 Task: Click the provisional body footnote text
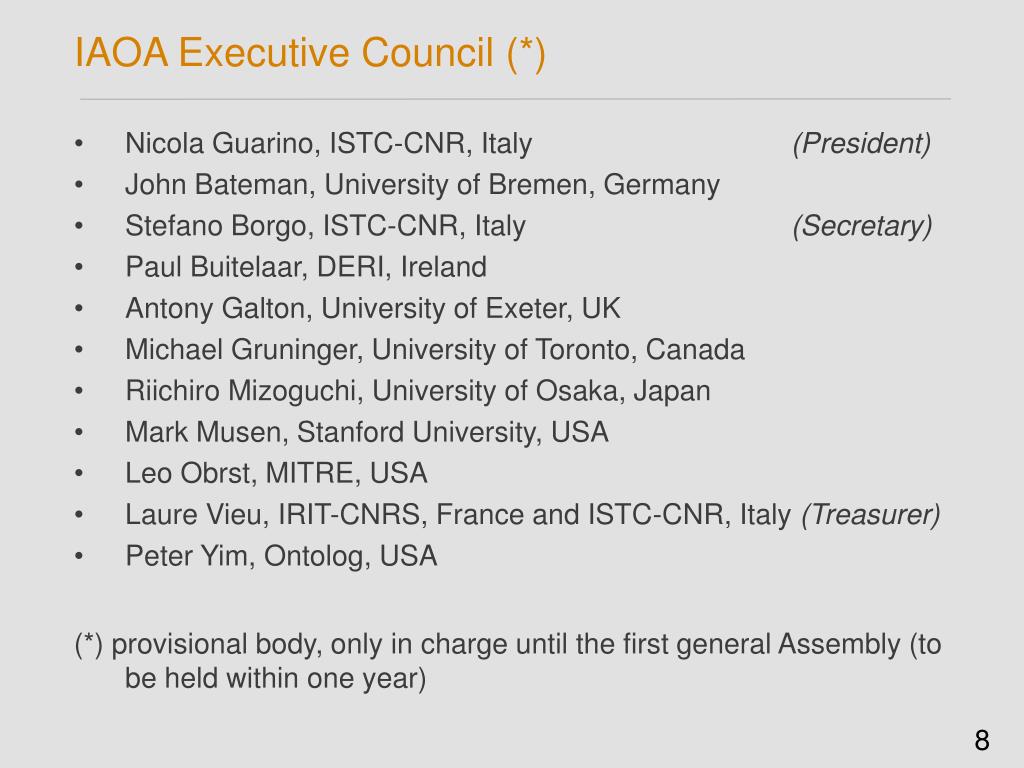(x=508, y=661)
